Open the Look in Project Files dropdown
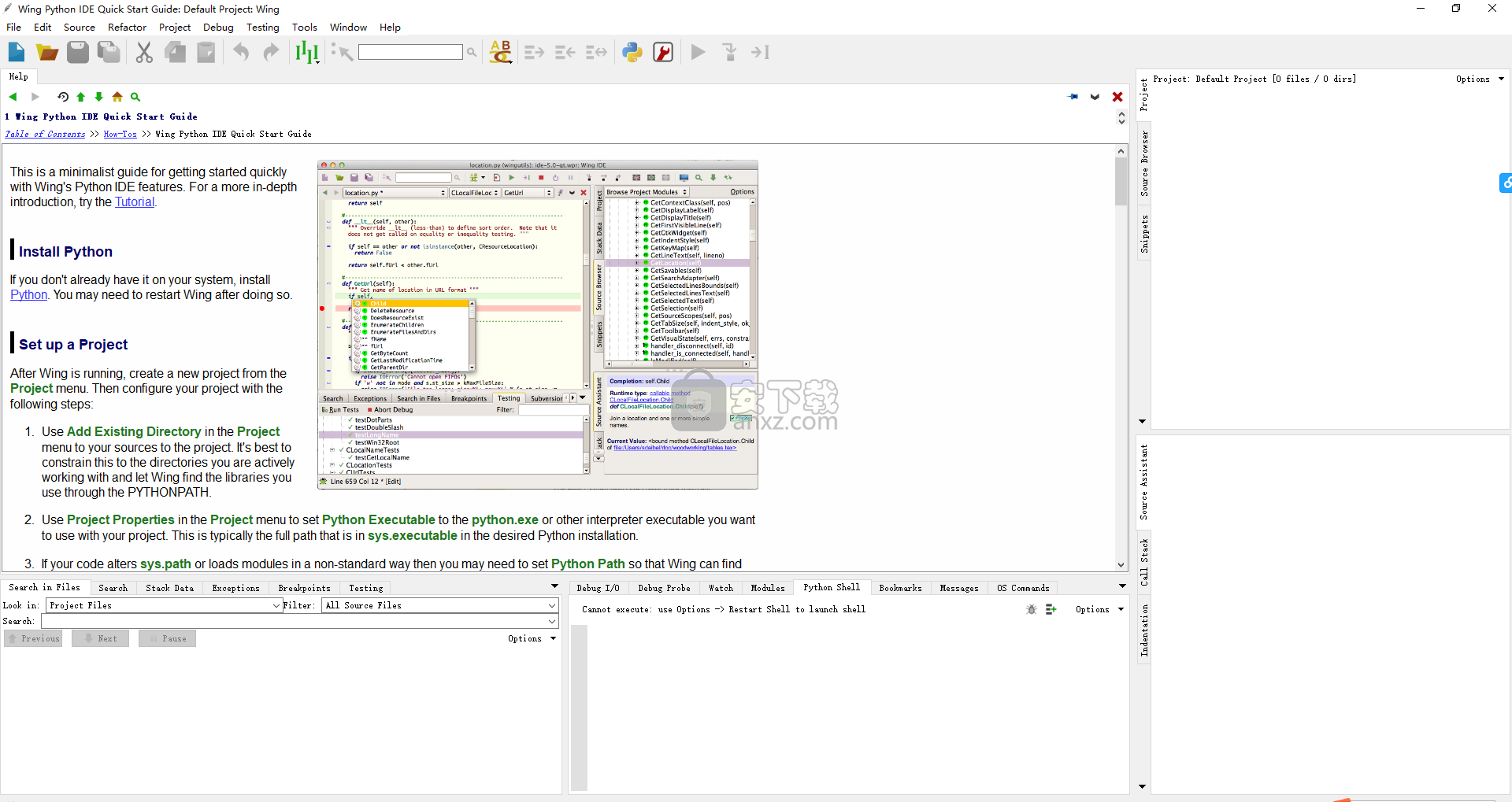 (x=164, y=605)
